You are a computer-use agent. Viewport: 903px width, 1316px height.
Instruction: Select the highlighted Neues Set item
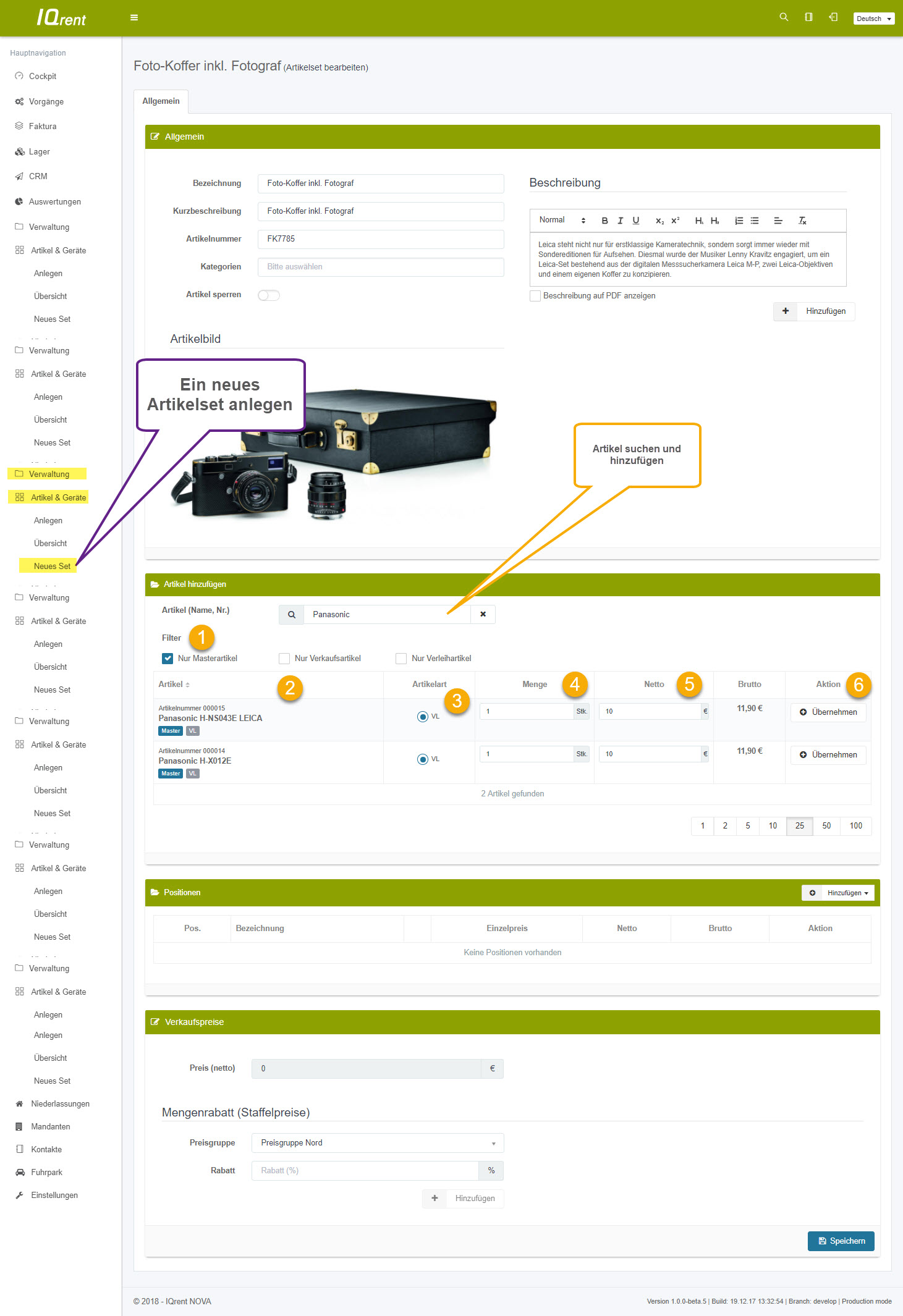coord(48,566)
